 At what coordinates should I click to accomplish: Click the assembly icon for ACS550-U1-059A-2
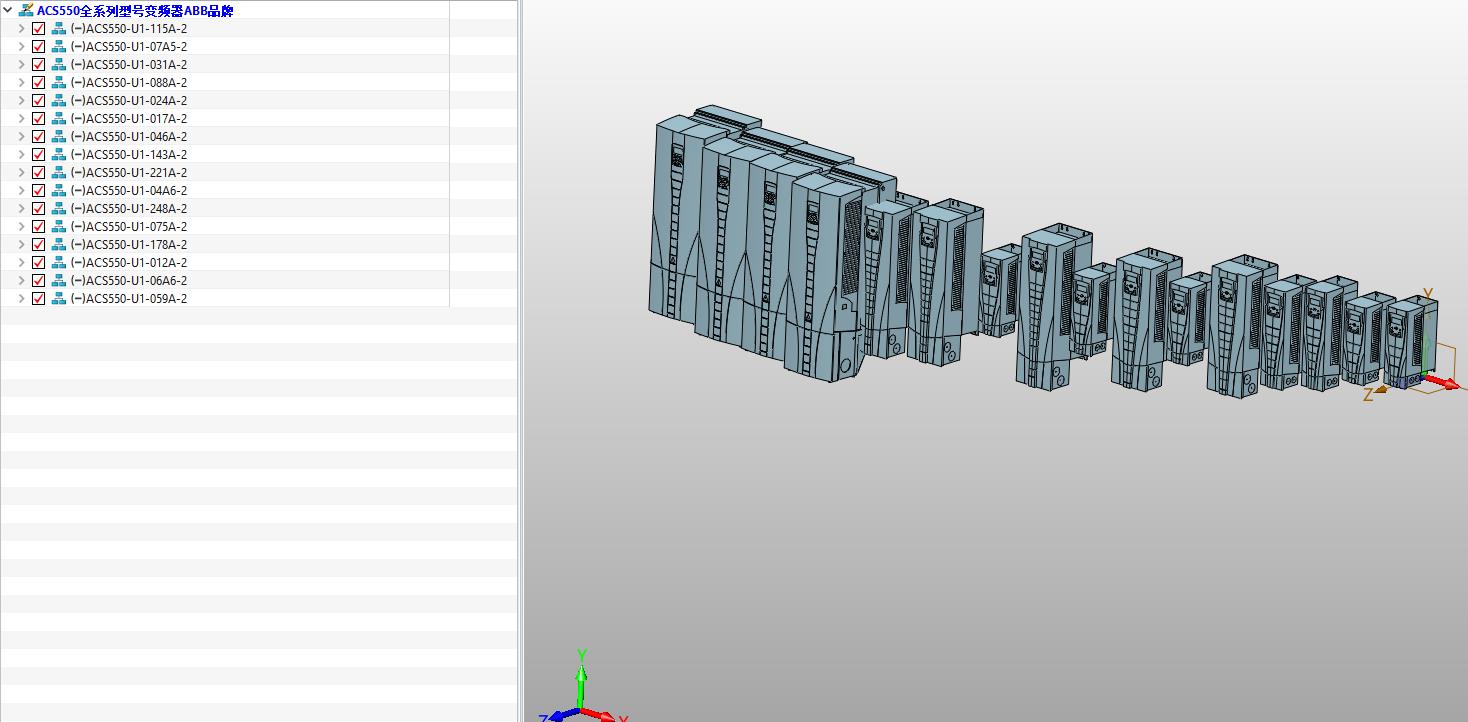(58, 299)
